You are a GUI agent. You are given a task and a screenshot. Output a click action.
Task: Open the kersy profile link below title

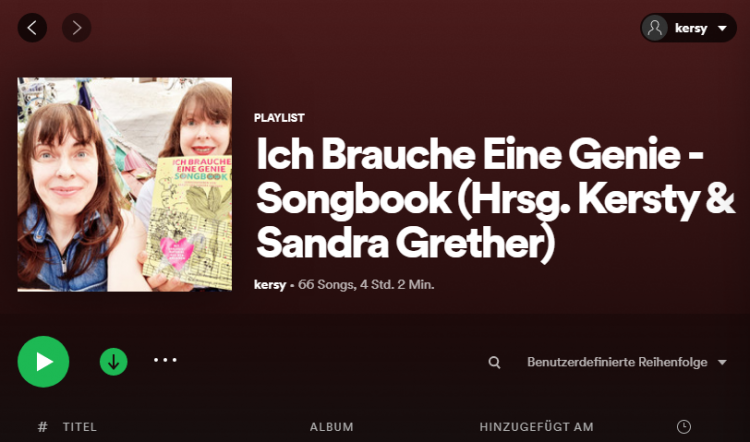coord(270,285)
